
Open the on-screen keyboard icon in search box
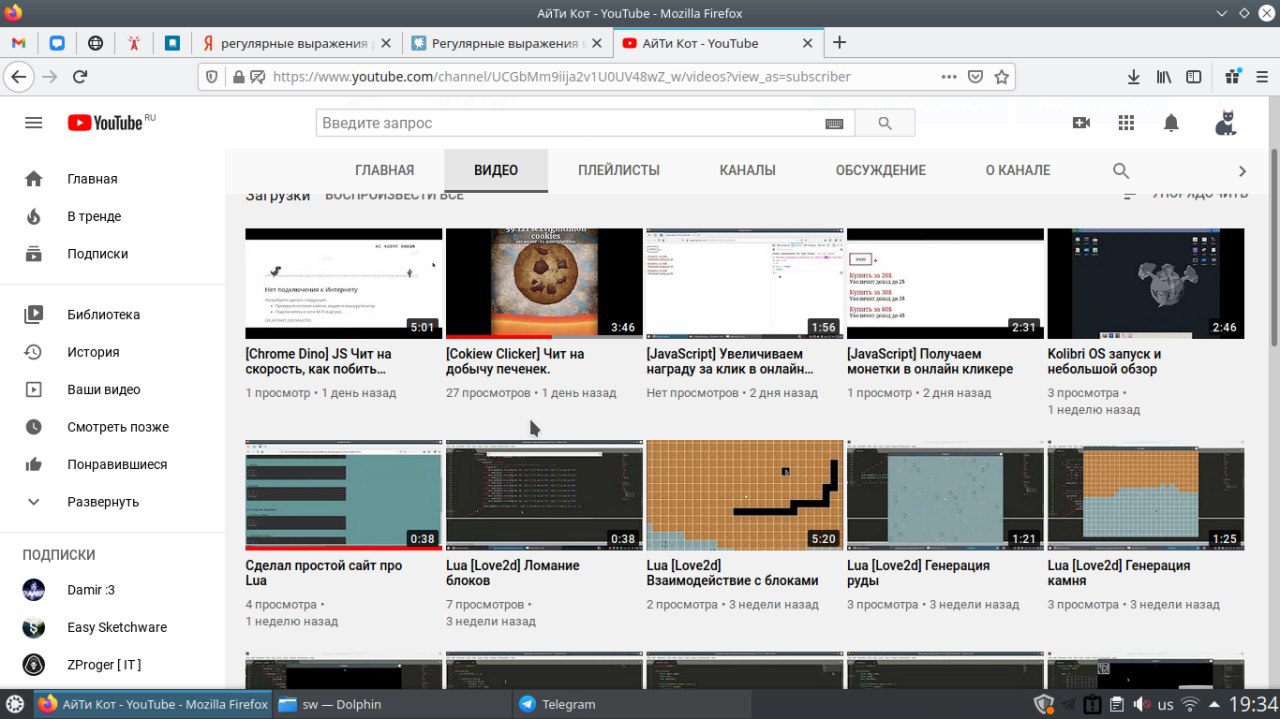[834, 123]
